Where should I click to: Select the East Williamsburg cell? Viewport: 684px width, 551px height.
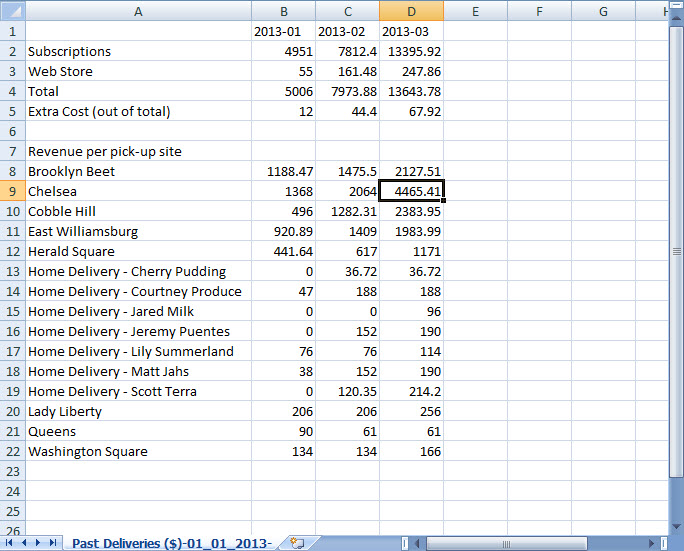tap(138, 231)
